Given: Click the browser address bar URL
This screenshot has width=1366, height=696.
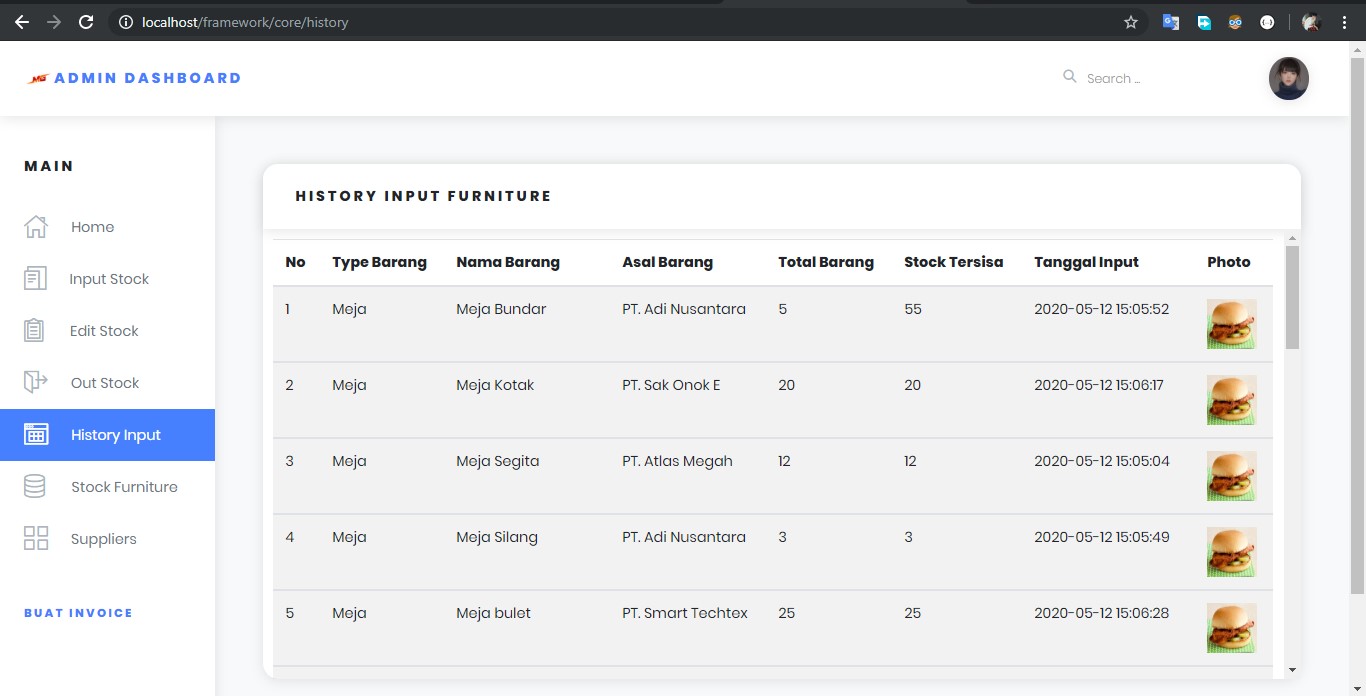Looking at the screenshot, I should [245, 22].
